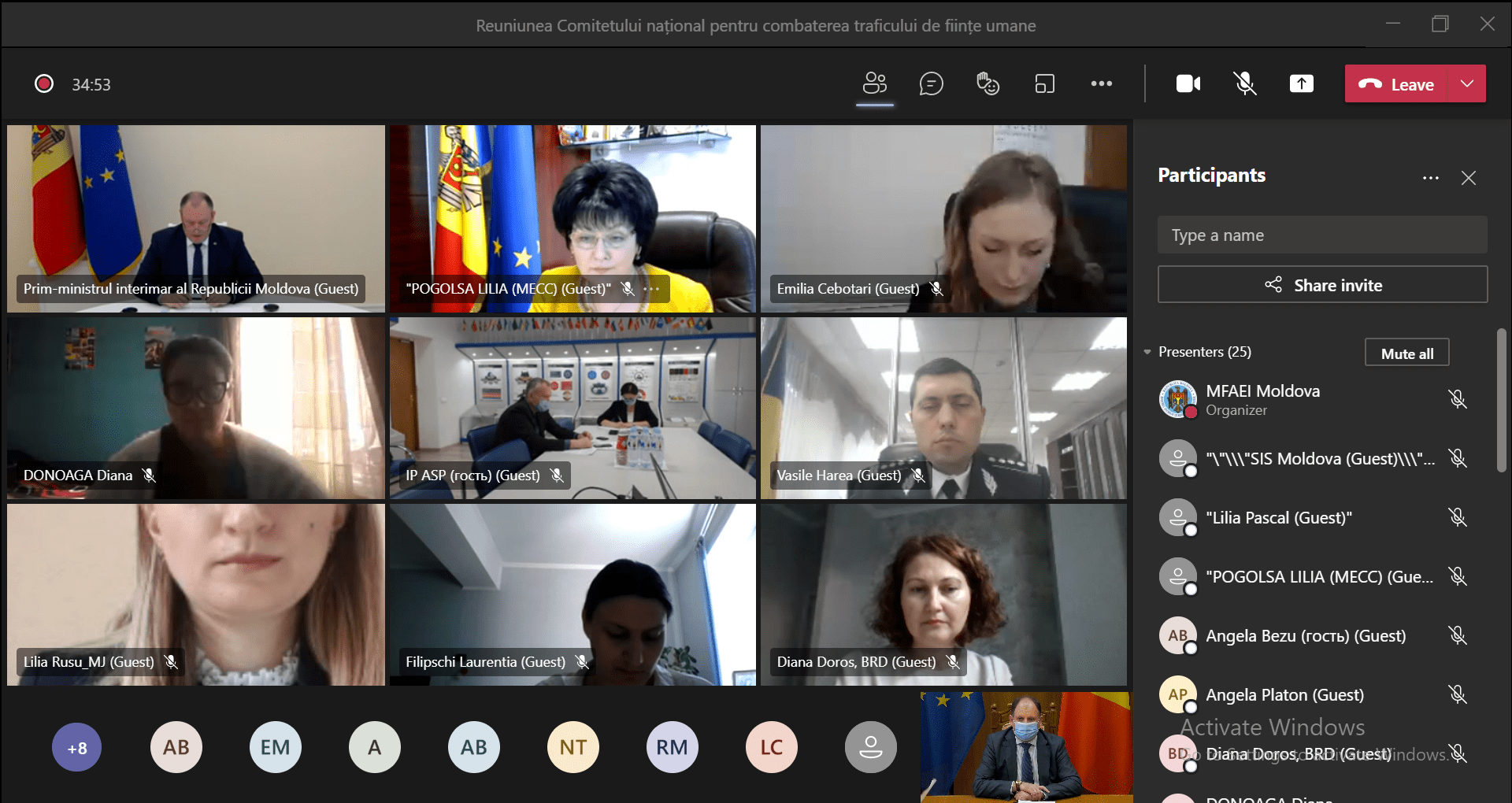Open the Show participants icon
The width and height of the screenshot is (1512, 803).
point(875,83)
